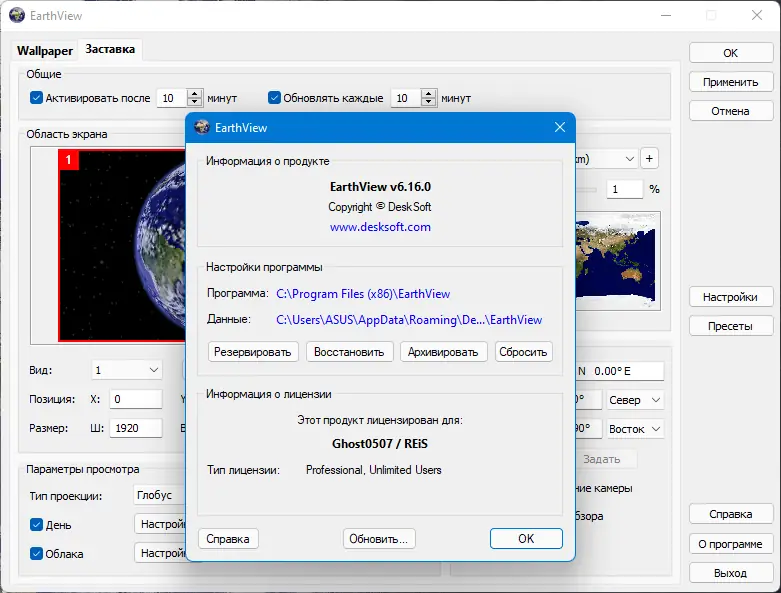Image resolution: width=781 pixels, height=593 pixels.
Task: Click the flat world map thumbnail
Action: click(618, 261)
